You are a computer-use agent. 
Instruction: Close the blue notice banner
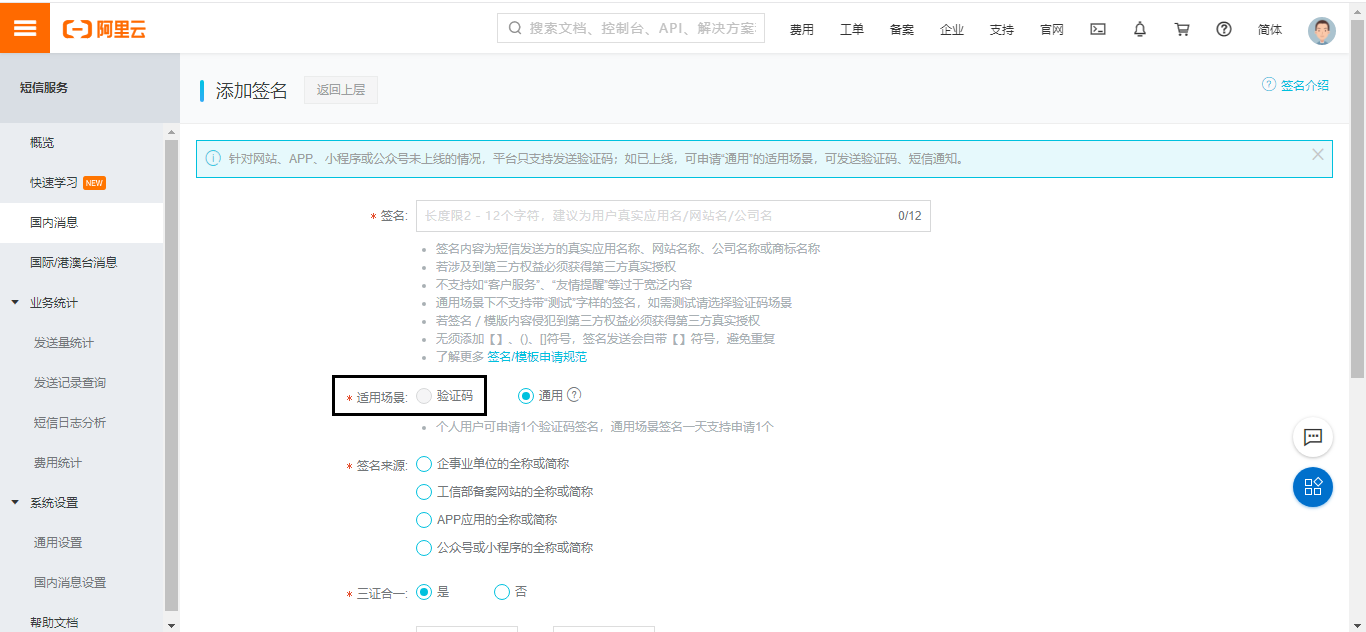1318,154
